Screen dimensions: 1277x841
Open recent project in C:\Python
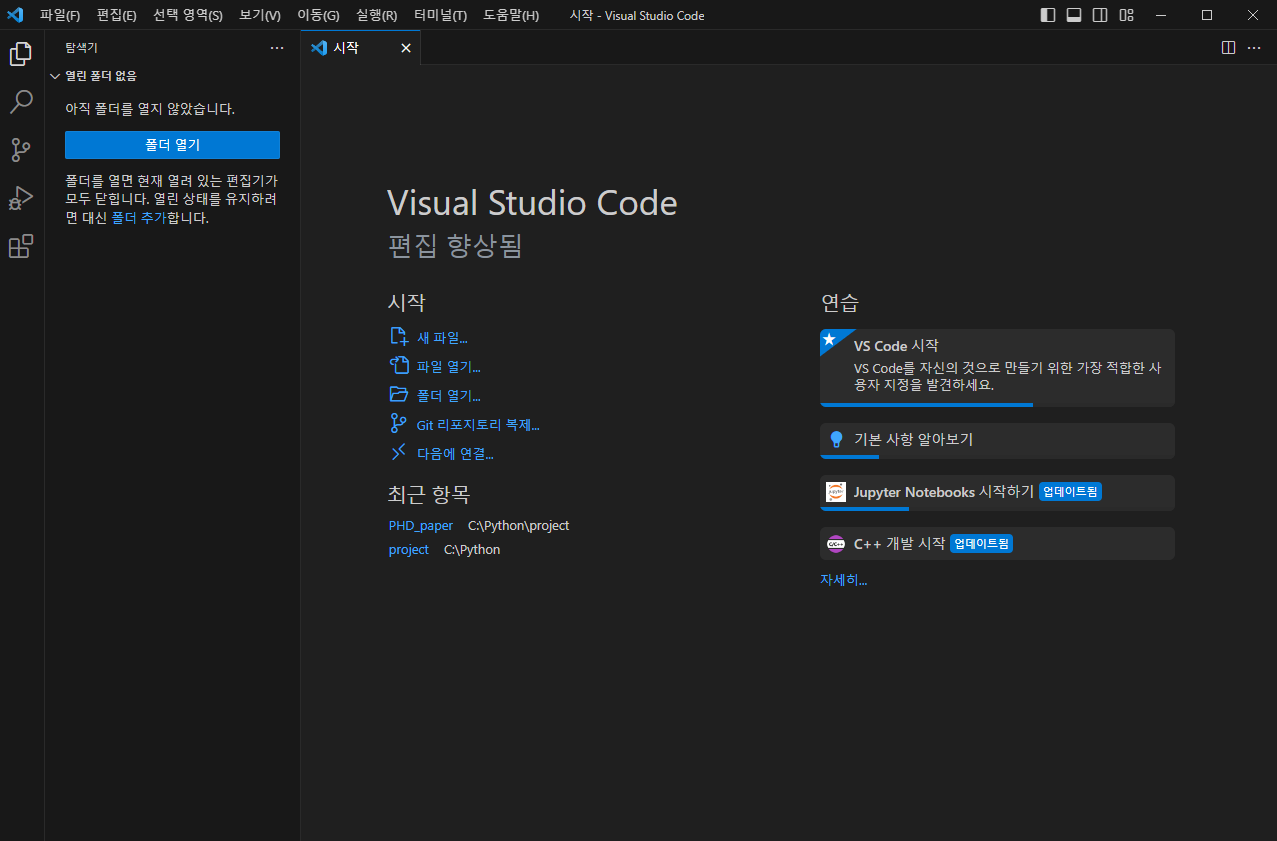click(x=409, y=550)
